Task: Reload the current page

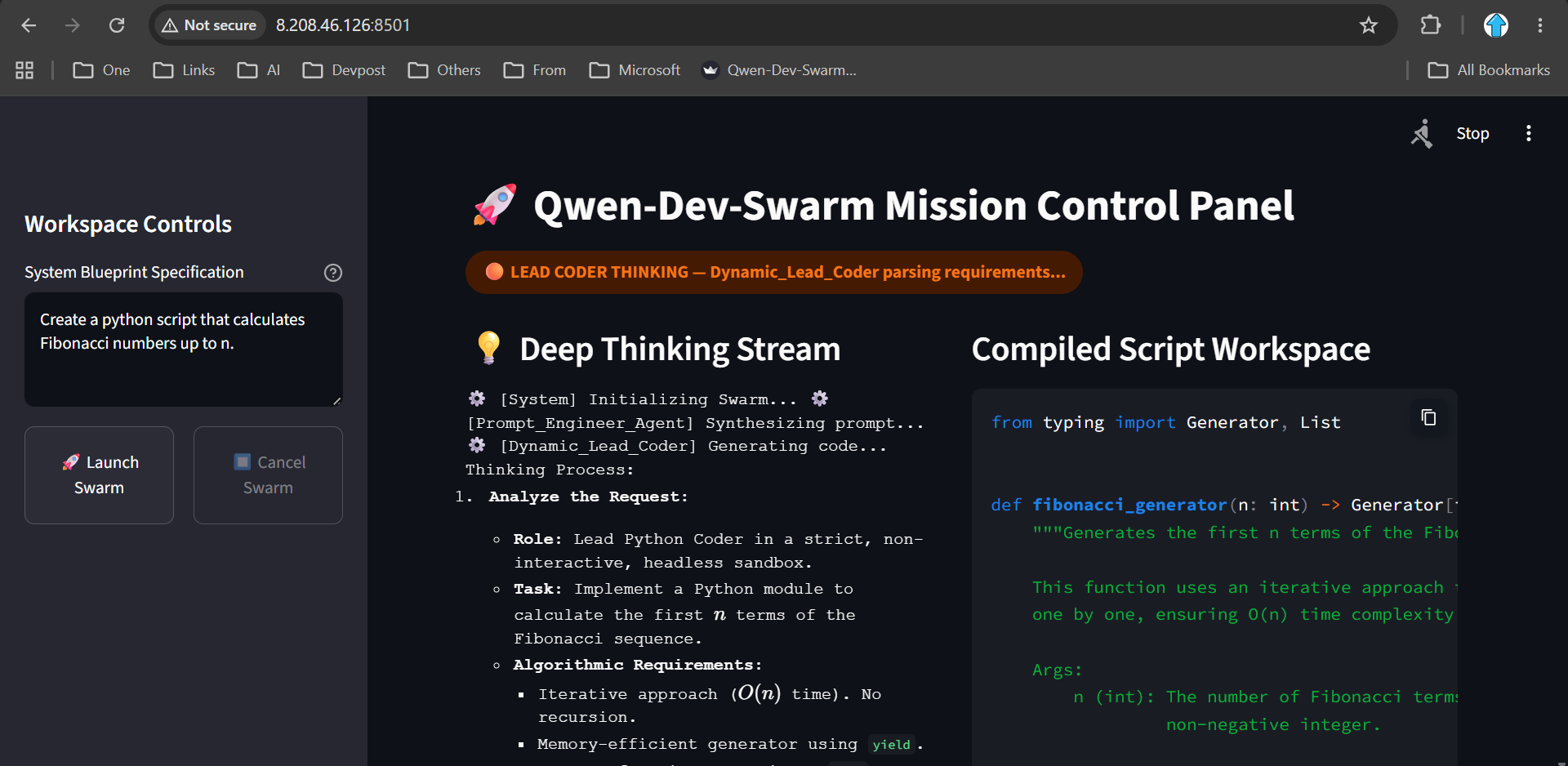Action: click(117, 25)
